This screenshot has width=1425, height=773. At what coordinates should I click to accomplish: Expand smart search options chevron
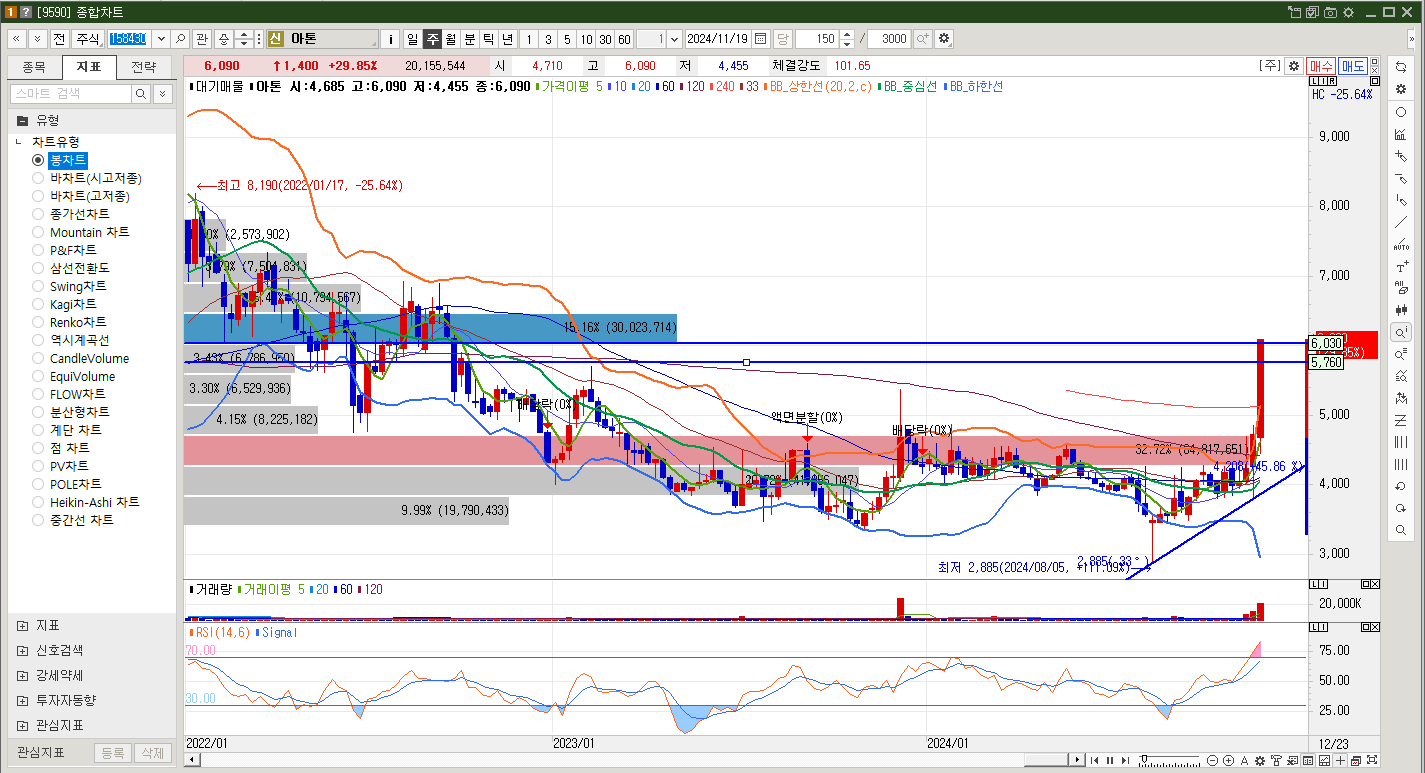[x=162, y=93]
